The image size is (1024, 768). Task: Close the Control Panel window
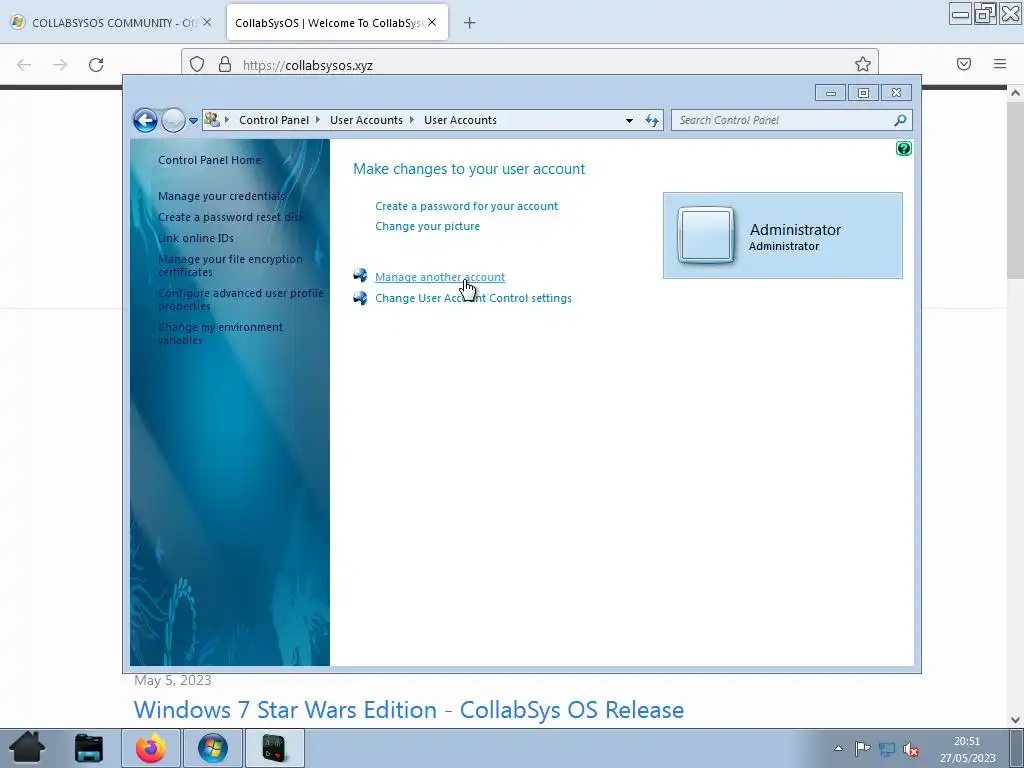(x=896, y=93)
